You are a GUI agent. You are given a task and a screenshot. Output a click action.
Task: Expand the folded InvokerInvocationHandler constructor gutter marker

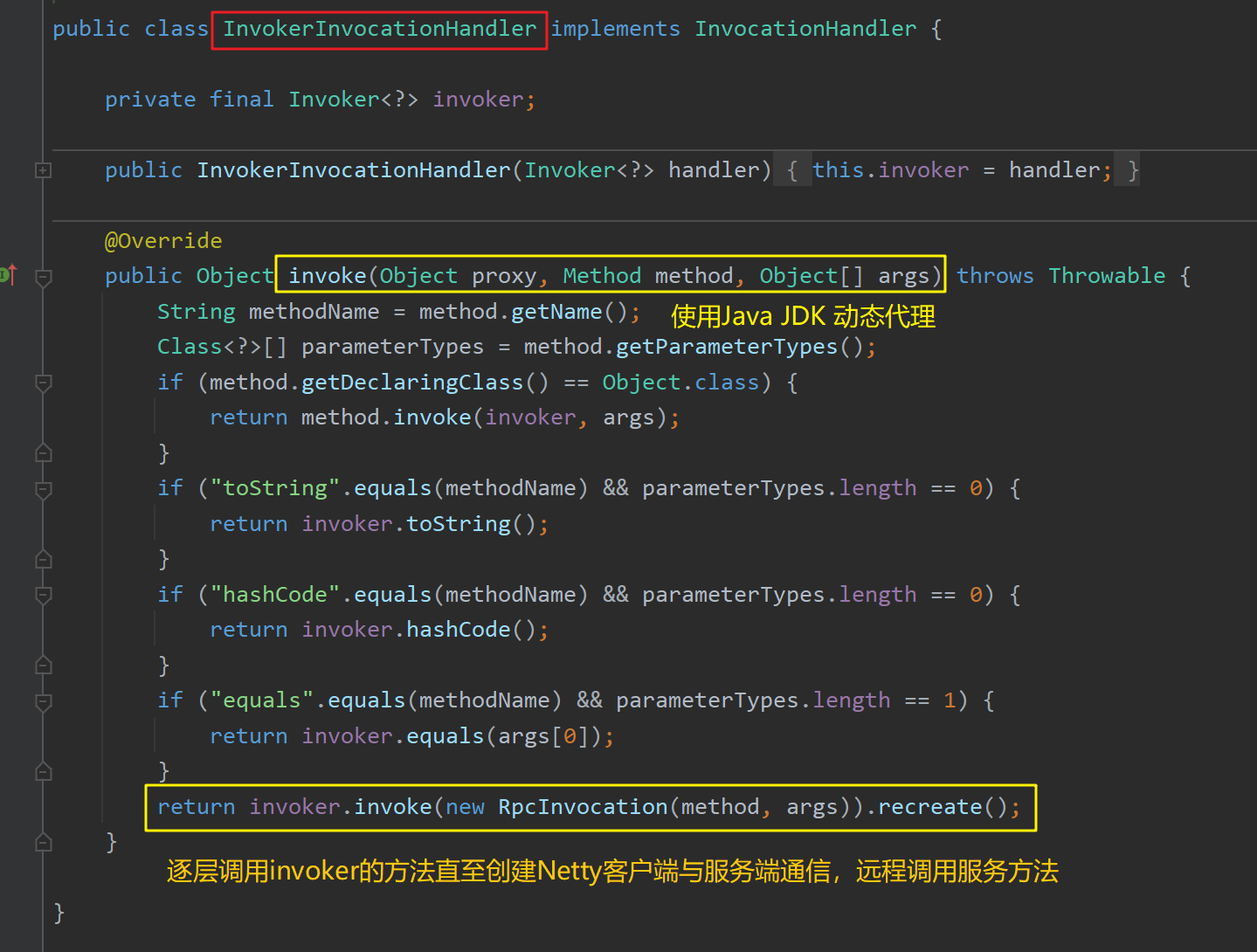(x=43, y=170)
